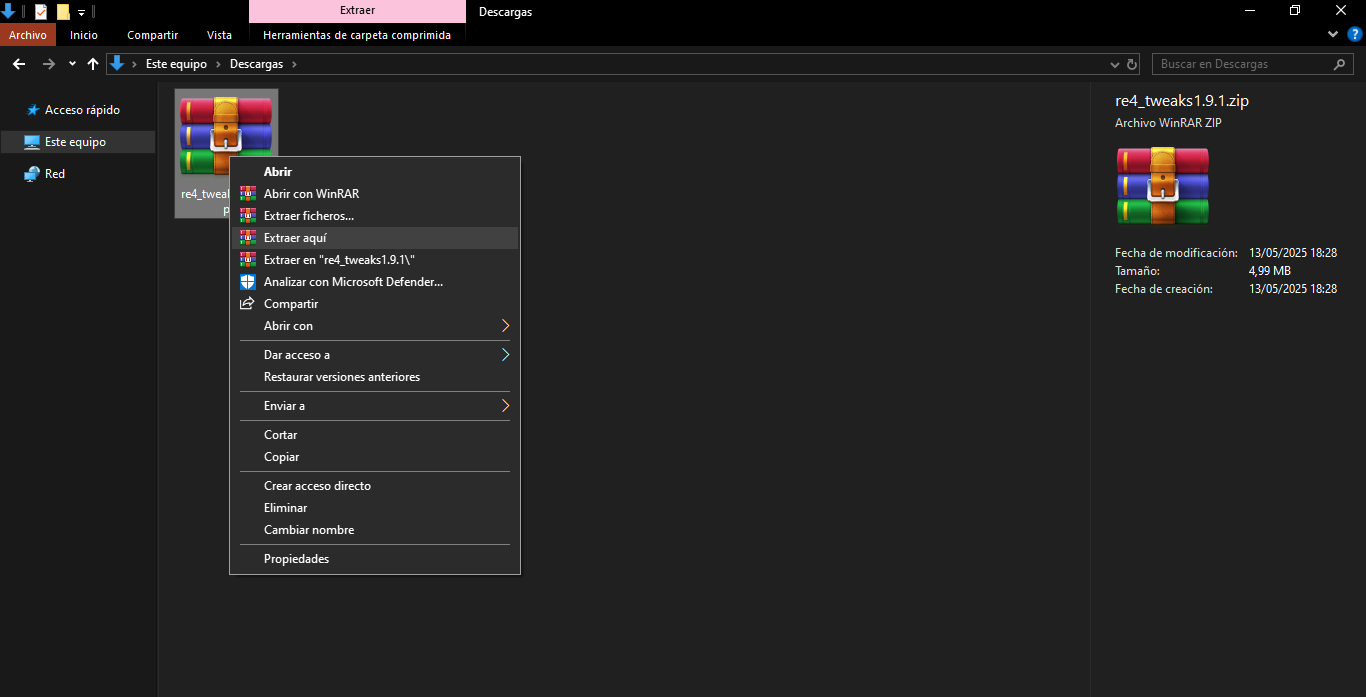Image resolution: width=1366 pixels, height=697 pixels.
Task: Expand the Abrir con submenu arrow
Action: tap(505, 326)
